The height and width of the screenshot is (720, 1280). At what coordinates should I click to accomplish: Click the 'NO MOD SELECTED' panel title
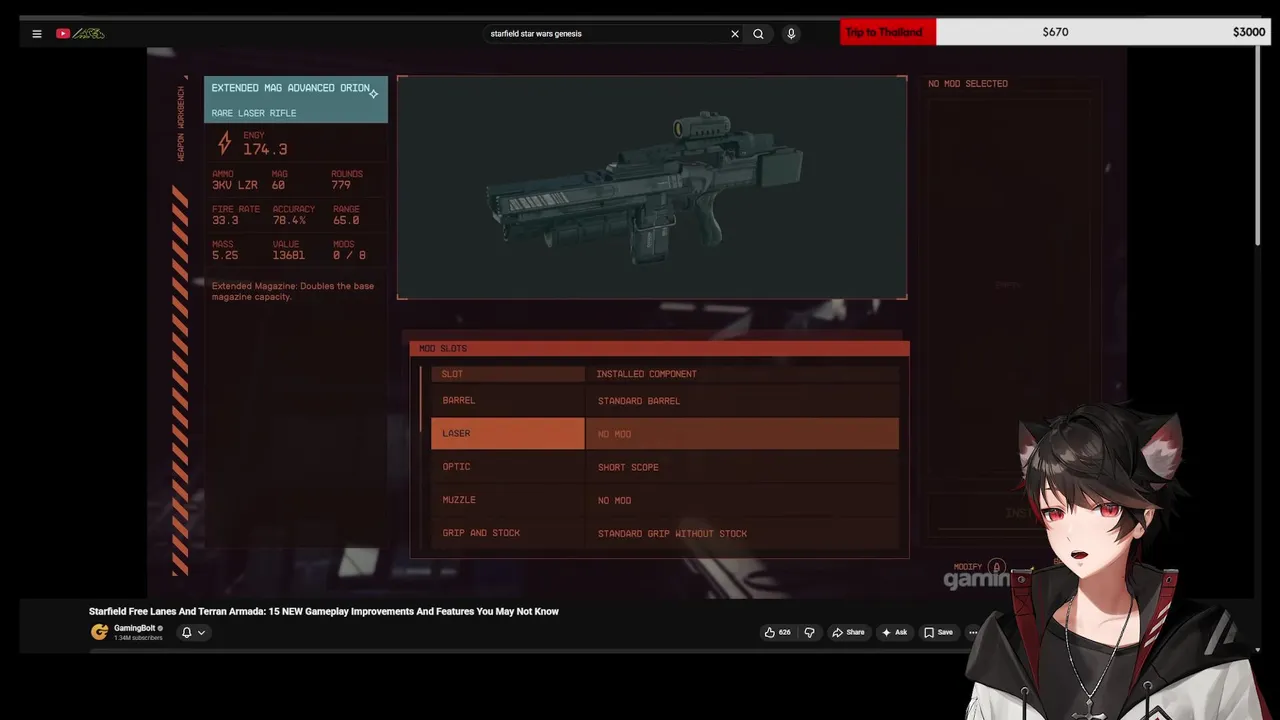click(x=968, y=84)
